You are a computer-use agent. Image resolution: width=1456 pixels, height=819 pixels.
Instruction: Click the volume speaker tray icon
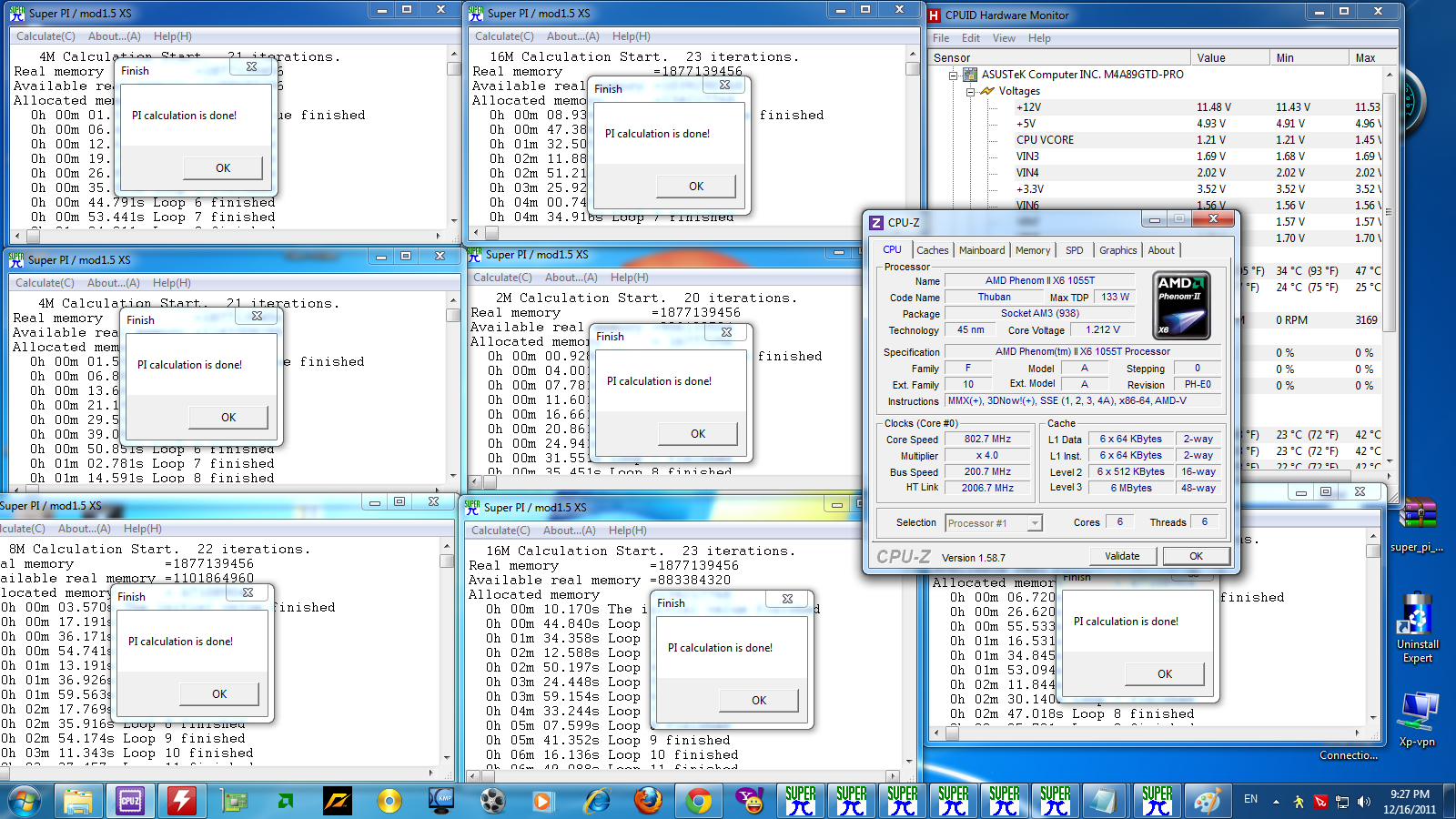pyautogui.click(x=1363, y=802)
